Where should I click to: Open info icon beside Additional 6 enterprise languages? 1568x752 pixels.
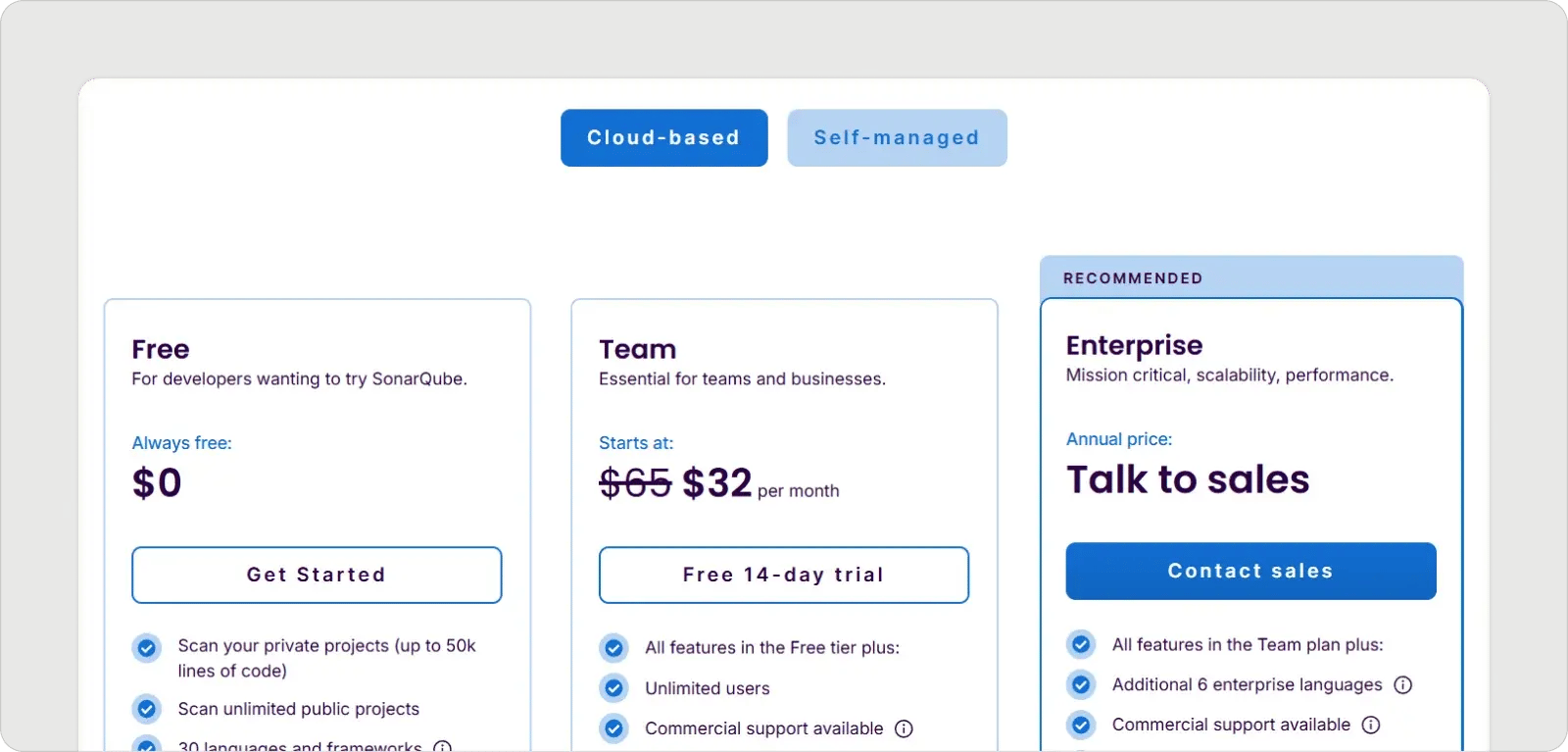pyautogui.click(x=1402, y=684)
